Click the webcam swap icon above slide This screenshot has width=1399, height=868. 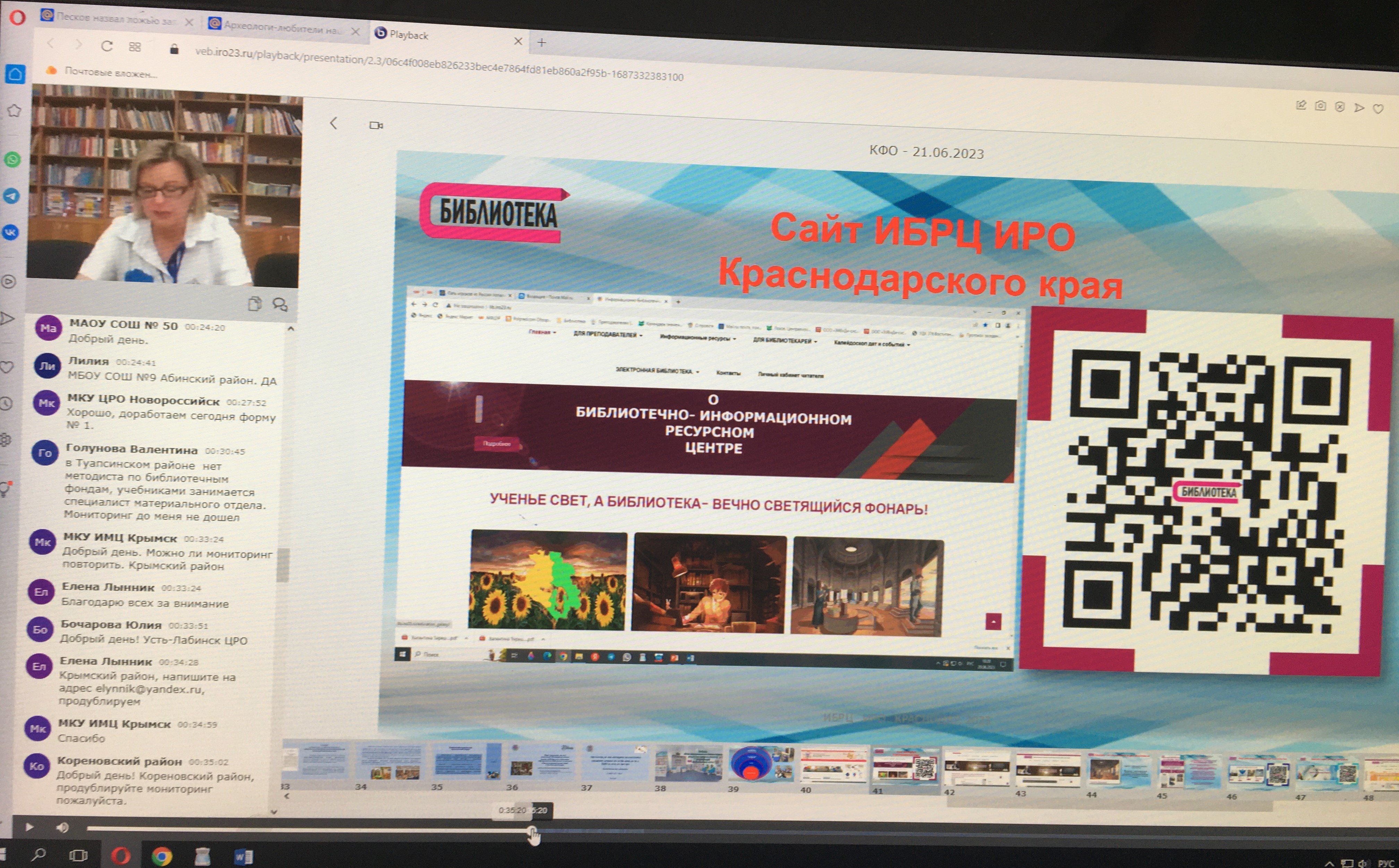coord(376,125)
